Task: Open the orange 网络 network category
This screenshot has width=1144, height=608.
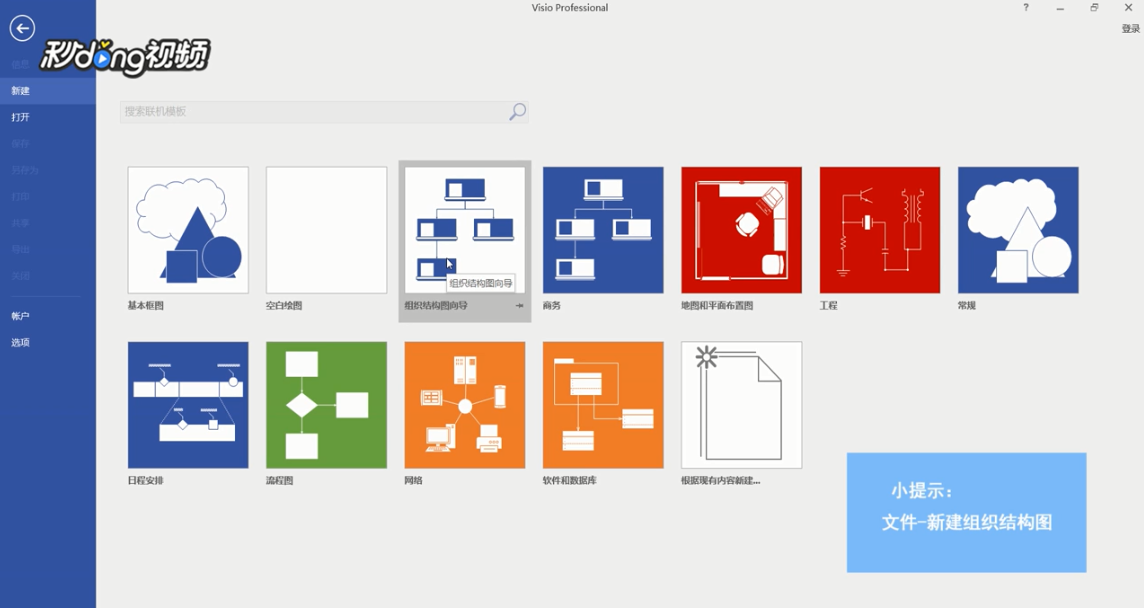Action: point(465,405)
